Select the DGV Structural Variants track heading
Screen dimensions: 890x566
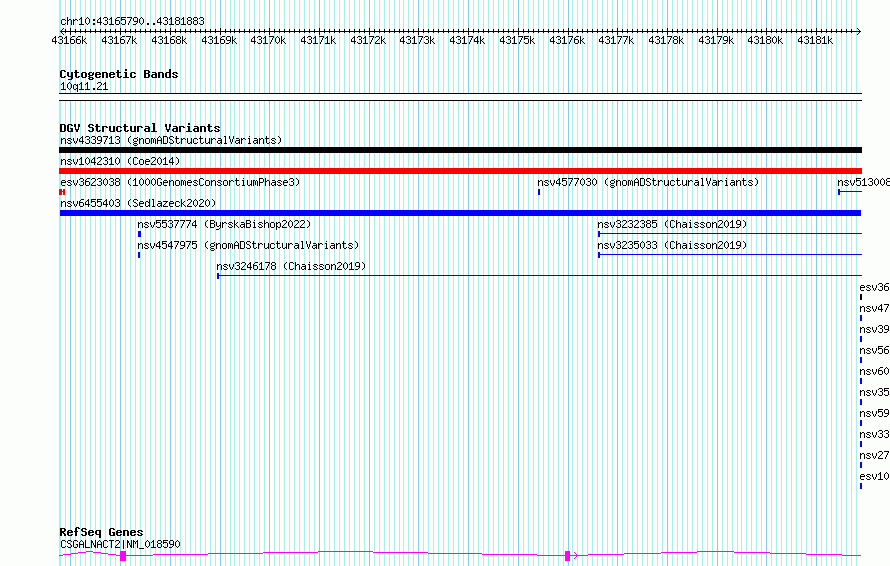point(140,128)
